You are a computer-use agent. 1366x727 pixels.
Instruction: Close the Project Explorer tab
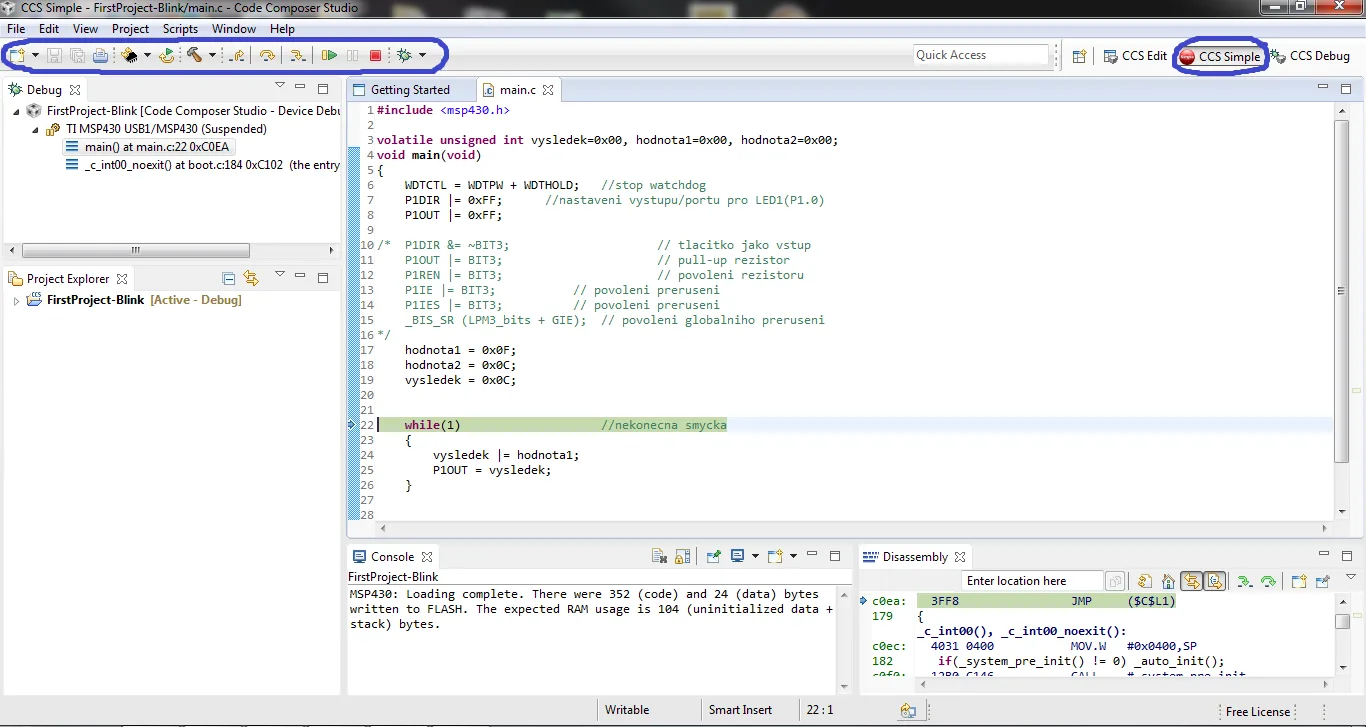(x=122, y=279)
